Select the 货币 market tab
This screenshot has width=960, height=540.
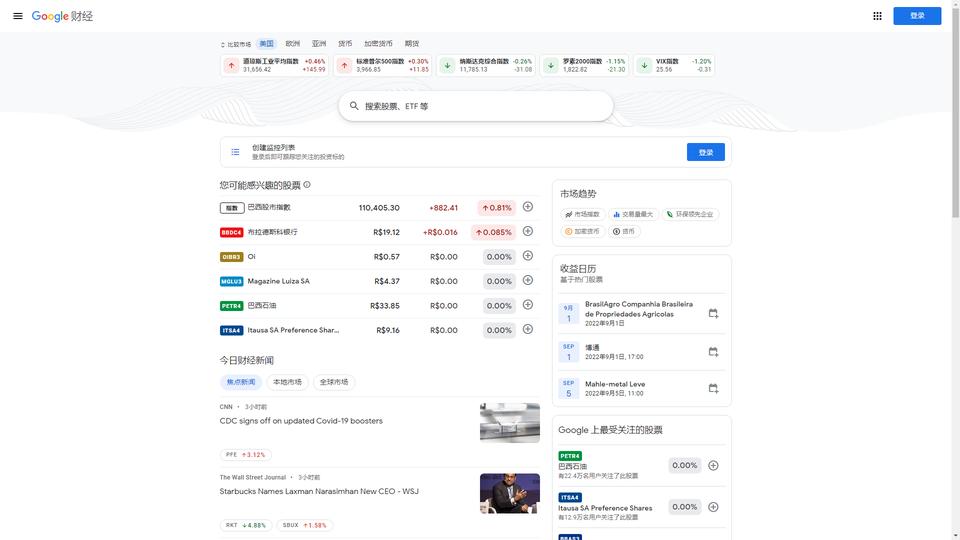tap(345, 43)
